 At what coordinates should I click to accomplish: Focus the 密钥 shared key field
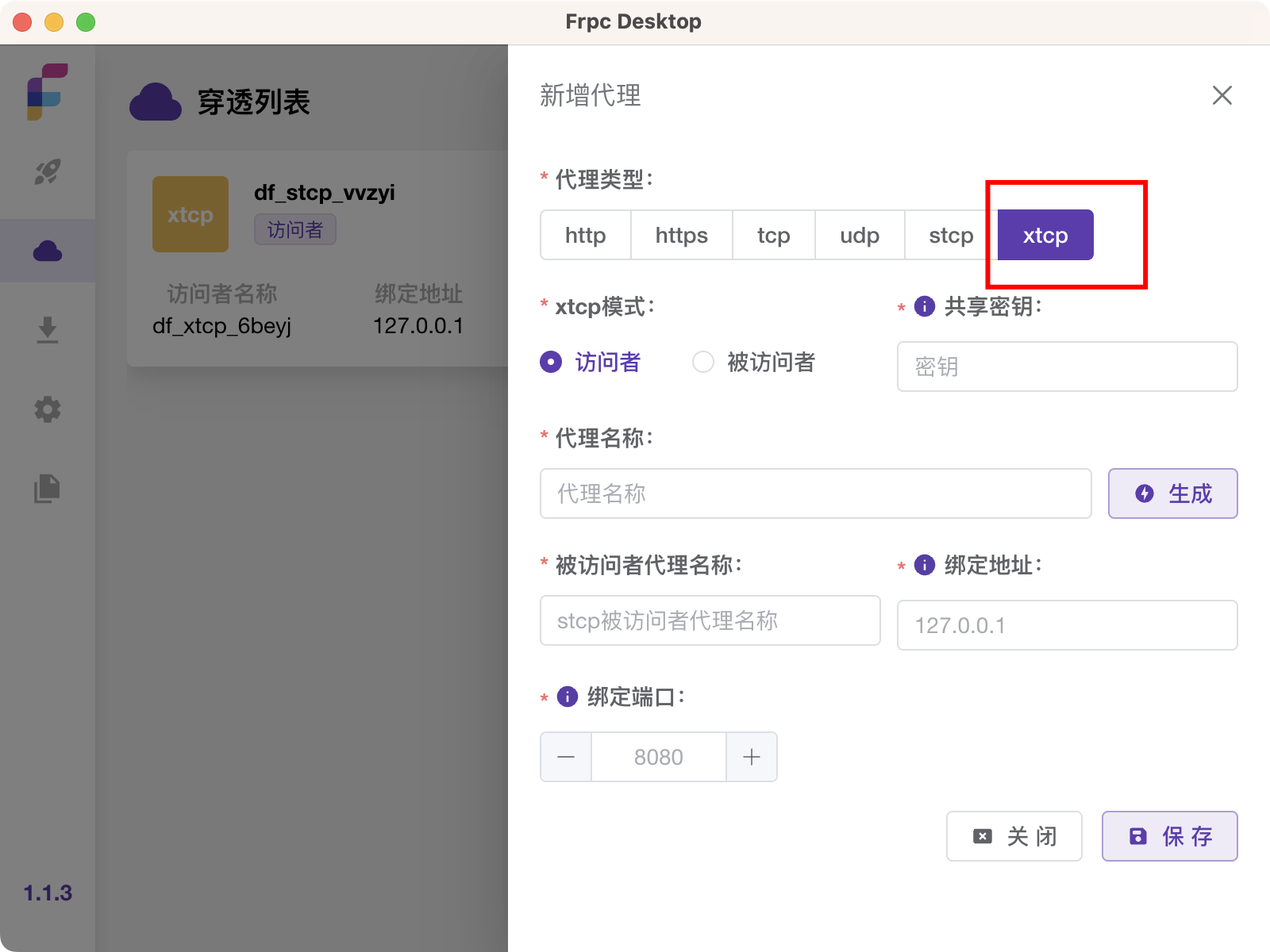1068,367
